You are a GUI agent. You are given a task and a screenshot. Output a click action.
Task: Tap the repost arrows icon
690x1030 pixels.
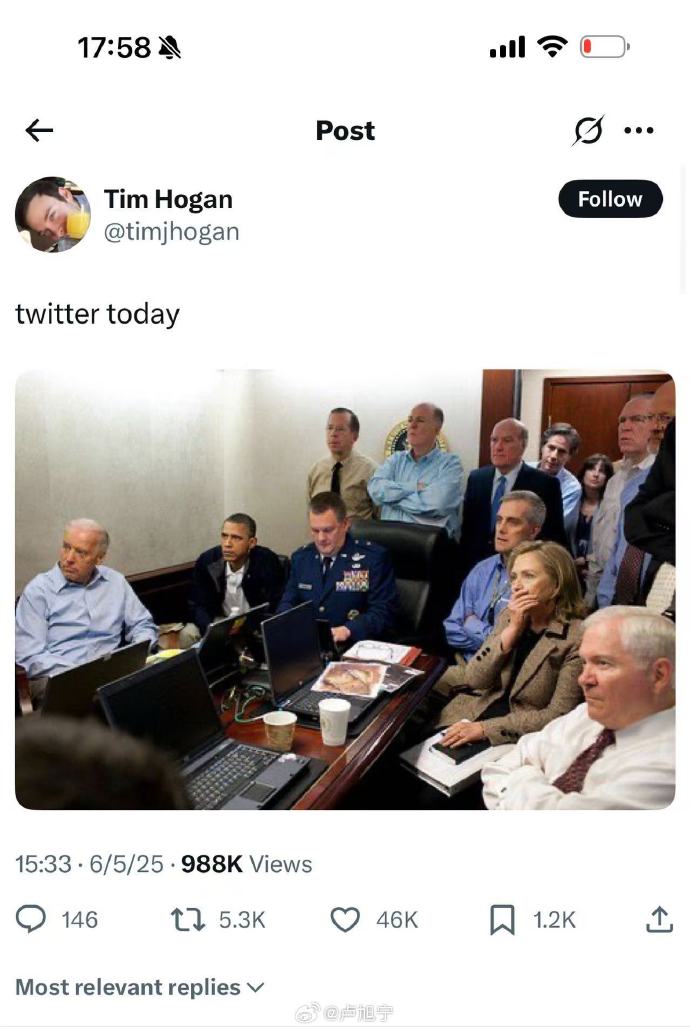coord(188,920)
